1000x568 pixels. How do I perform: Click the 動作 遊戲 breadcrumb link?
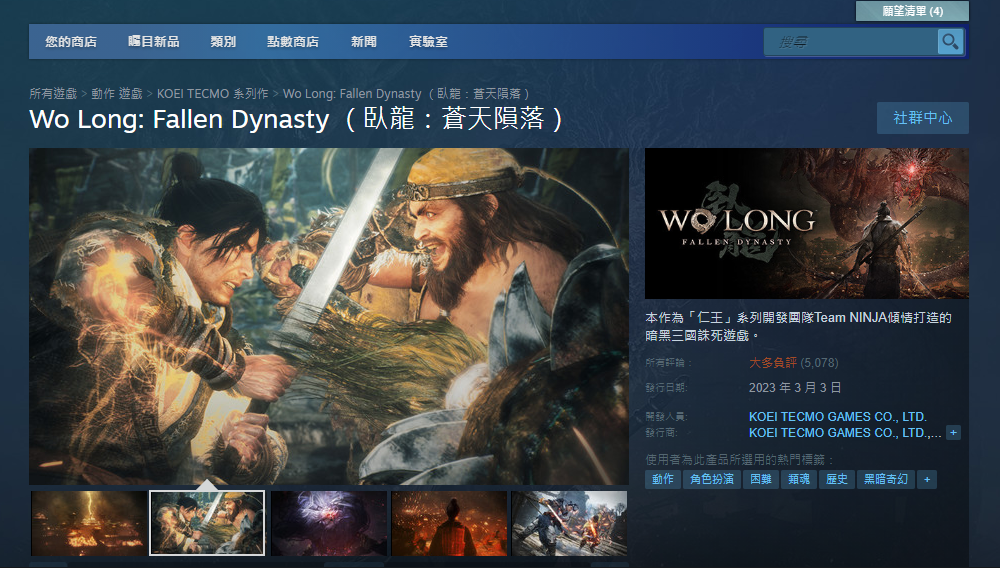(117, 94)
